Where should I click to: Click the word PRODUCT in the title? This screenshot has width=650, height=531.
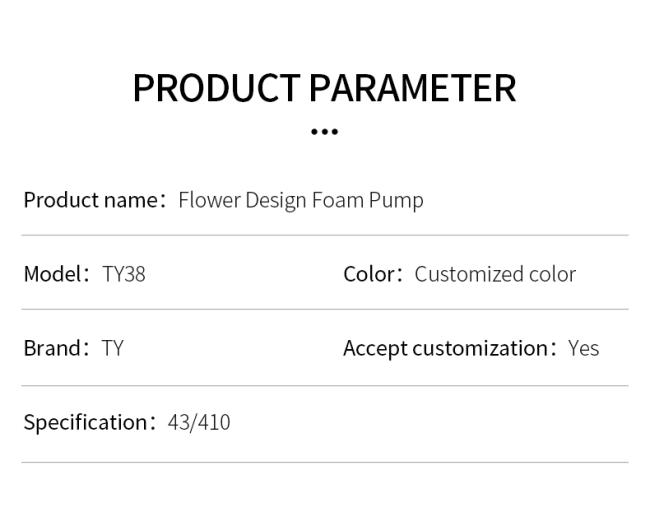point(216,88)
